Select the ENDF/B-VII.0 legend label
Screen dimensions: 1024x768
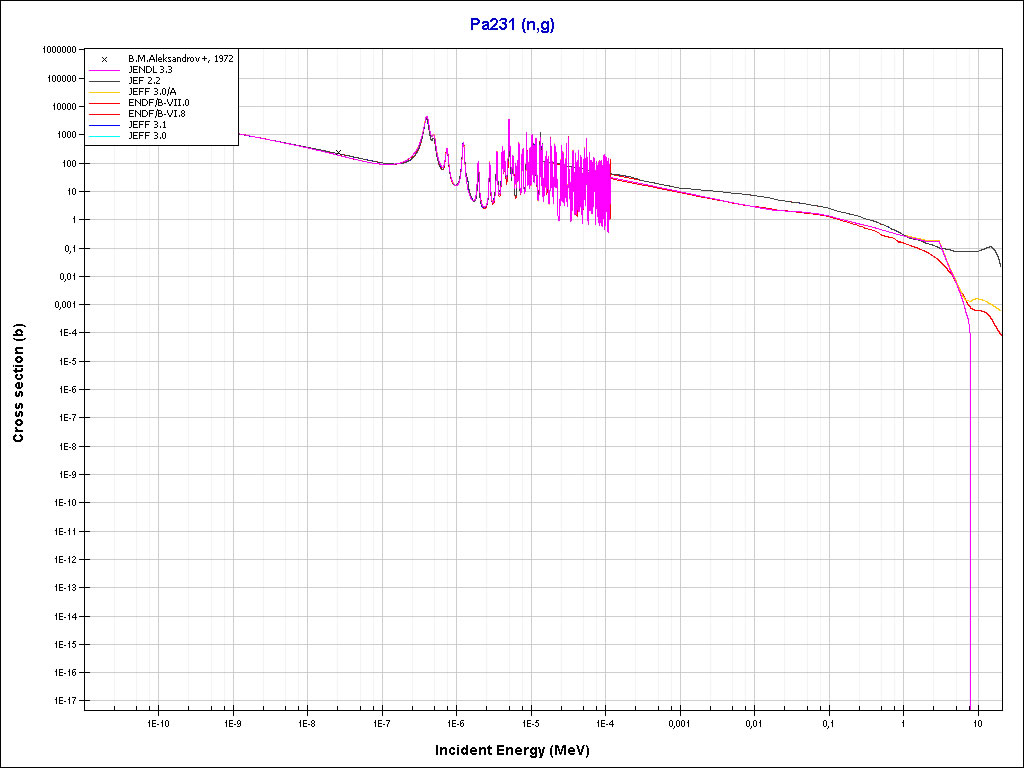click(x=158, y=103)
